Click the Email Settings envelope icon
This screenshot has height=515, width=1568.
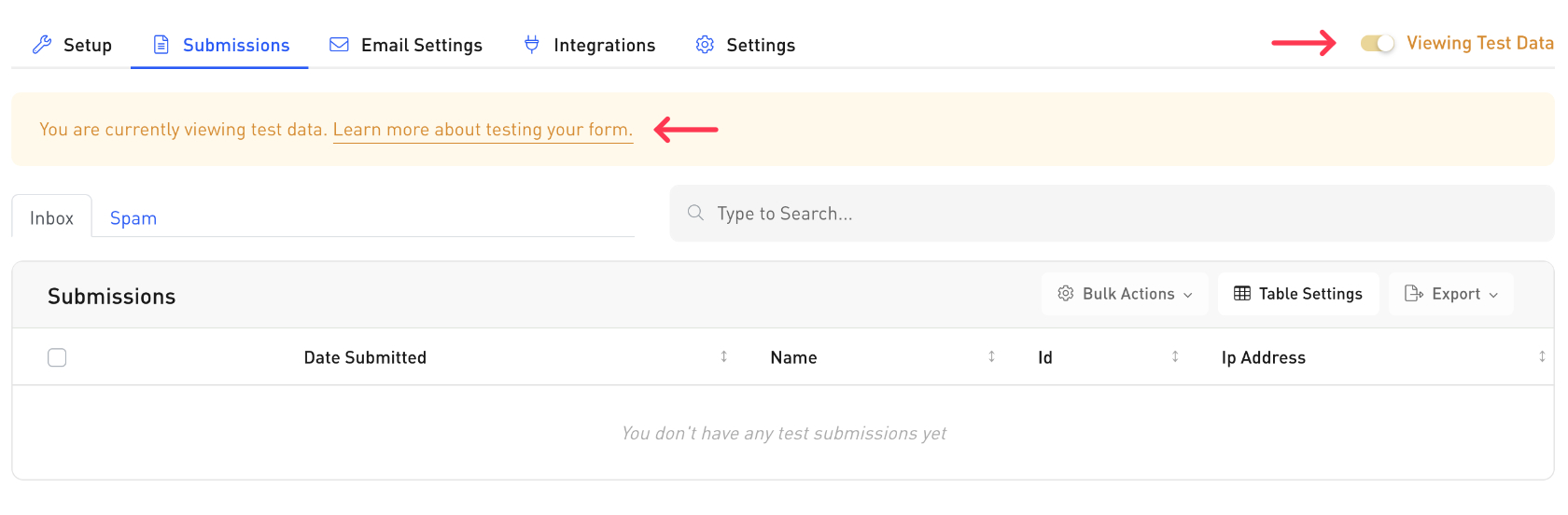pos(340,45)
